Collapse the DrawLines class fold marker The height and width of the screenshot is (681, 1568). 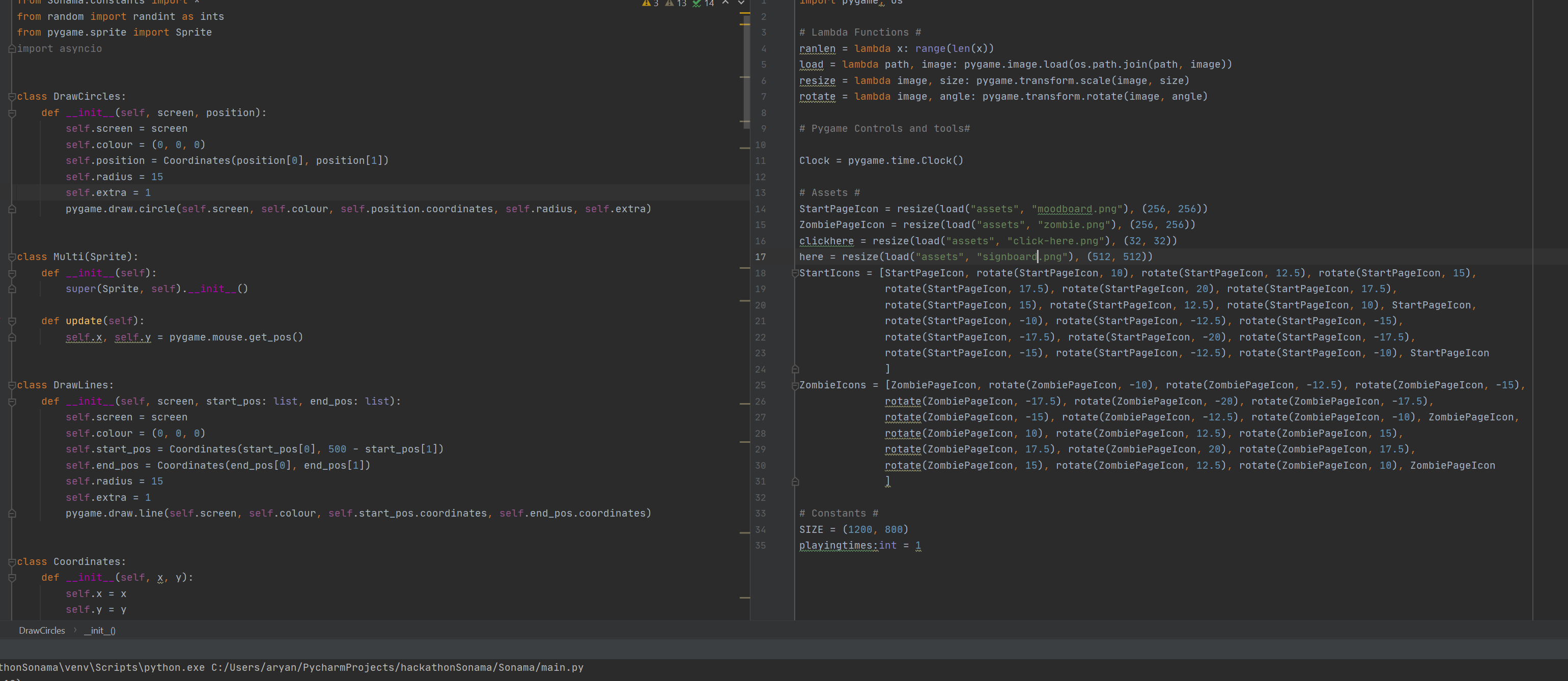[x=12, y=385]
